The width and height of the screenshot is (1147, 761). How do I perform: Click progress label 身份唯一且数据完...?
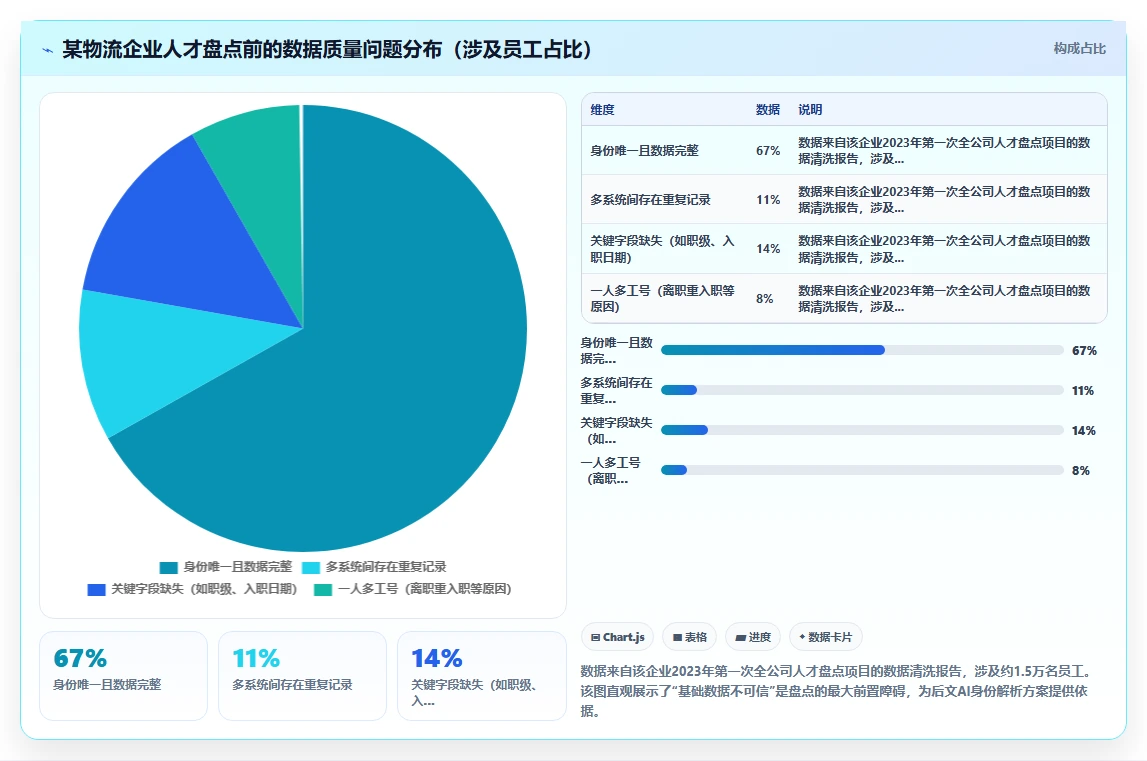pos(617,350)
